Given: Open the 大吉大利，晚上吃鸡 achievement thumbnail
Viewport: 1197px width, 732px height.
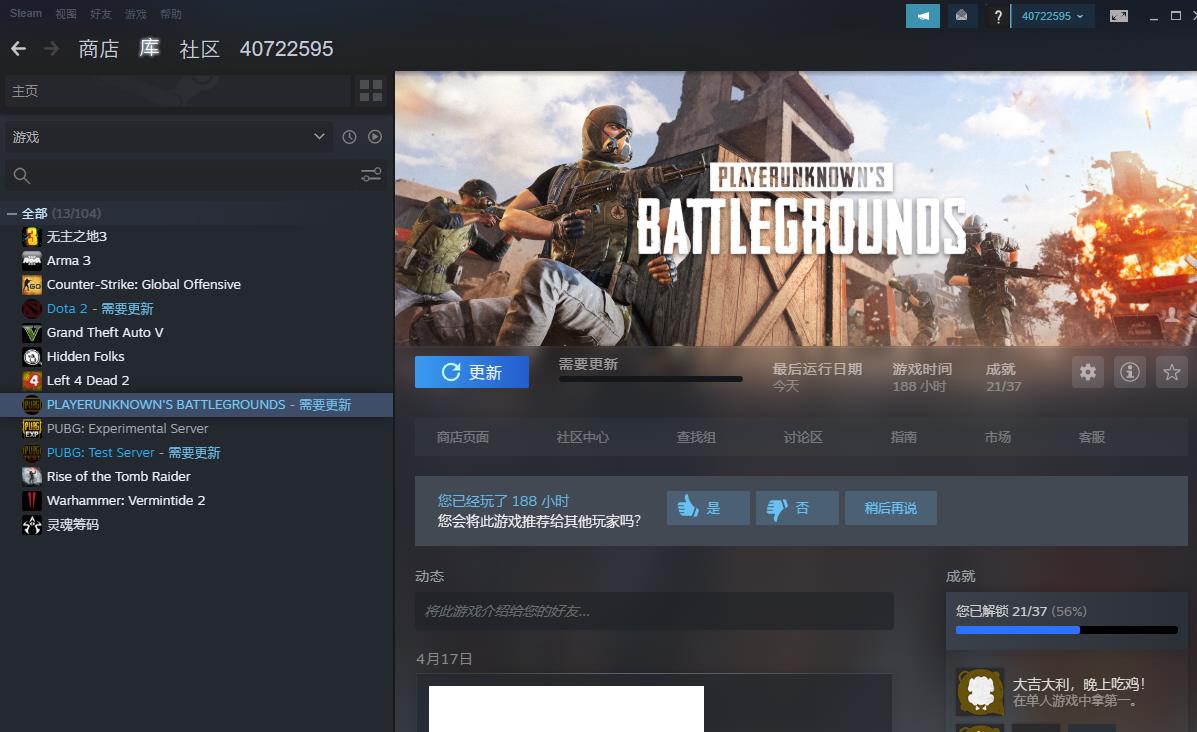Looking at the screenshot, I should 980,692.
